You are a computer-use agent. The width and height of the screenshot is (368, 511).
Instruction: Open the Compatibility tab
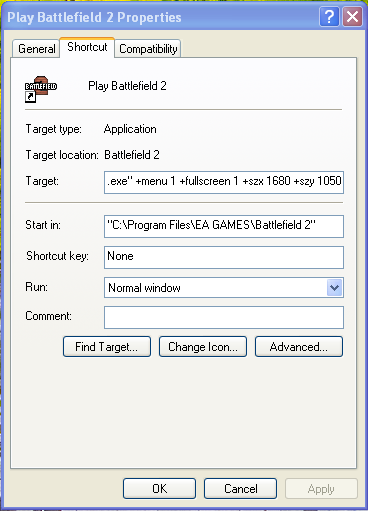click(x=148, y=49)
